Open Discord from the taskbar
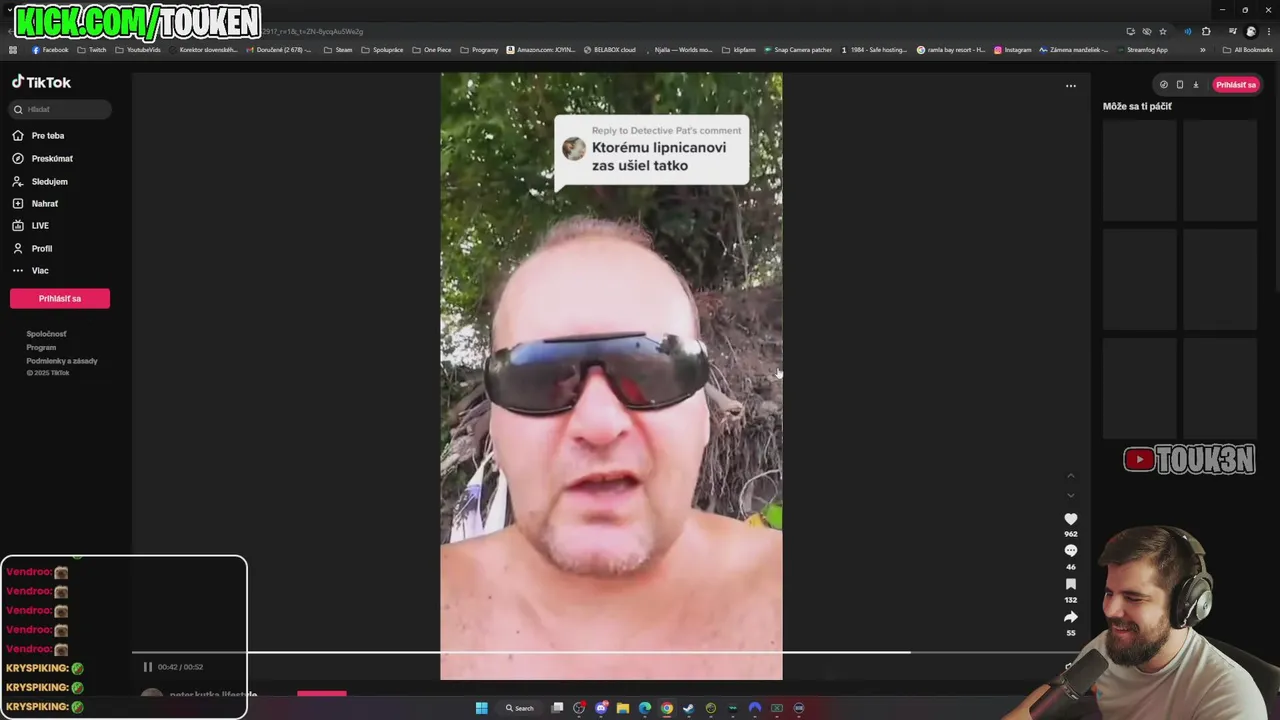The height and width of the screenshot is (720, 1280). click(601, 708)
